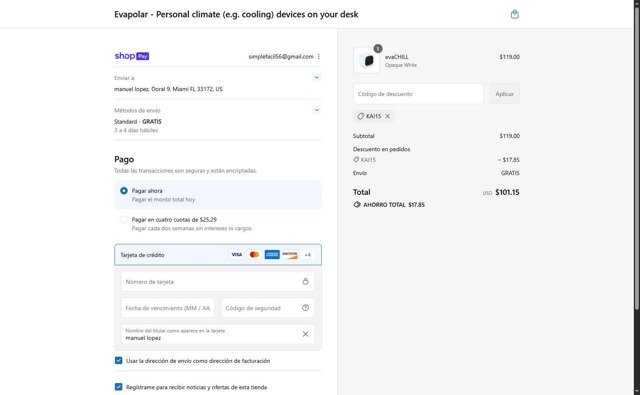The image size is (640, 395).
Task: Open the shopping bag cart icon
Action: (x=515, y=14)
